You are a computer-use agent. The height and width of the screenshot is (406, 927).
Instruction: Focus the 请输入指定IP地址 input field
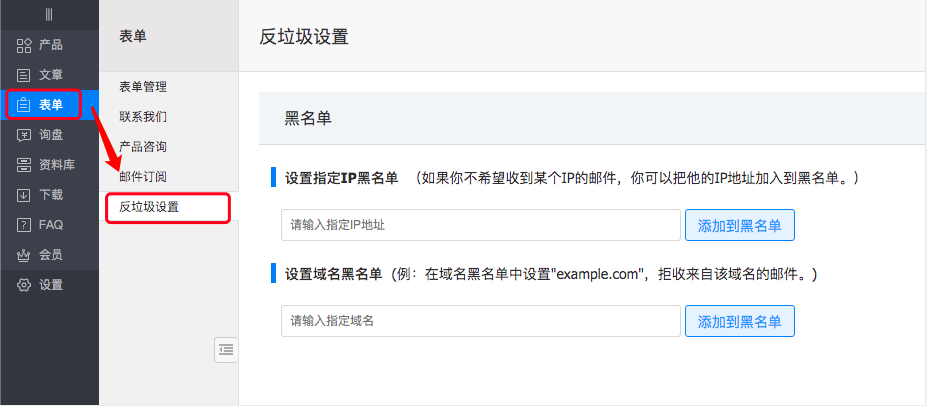point(480,226)
